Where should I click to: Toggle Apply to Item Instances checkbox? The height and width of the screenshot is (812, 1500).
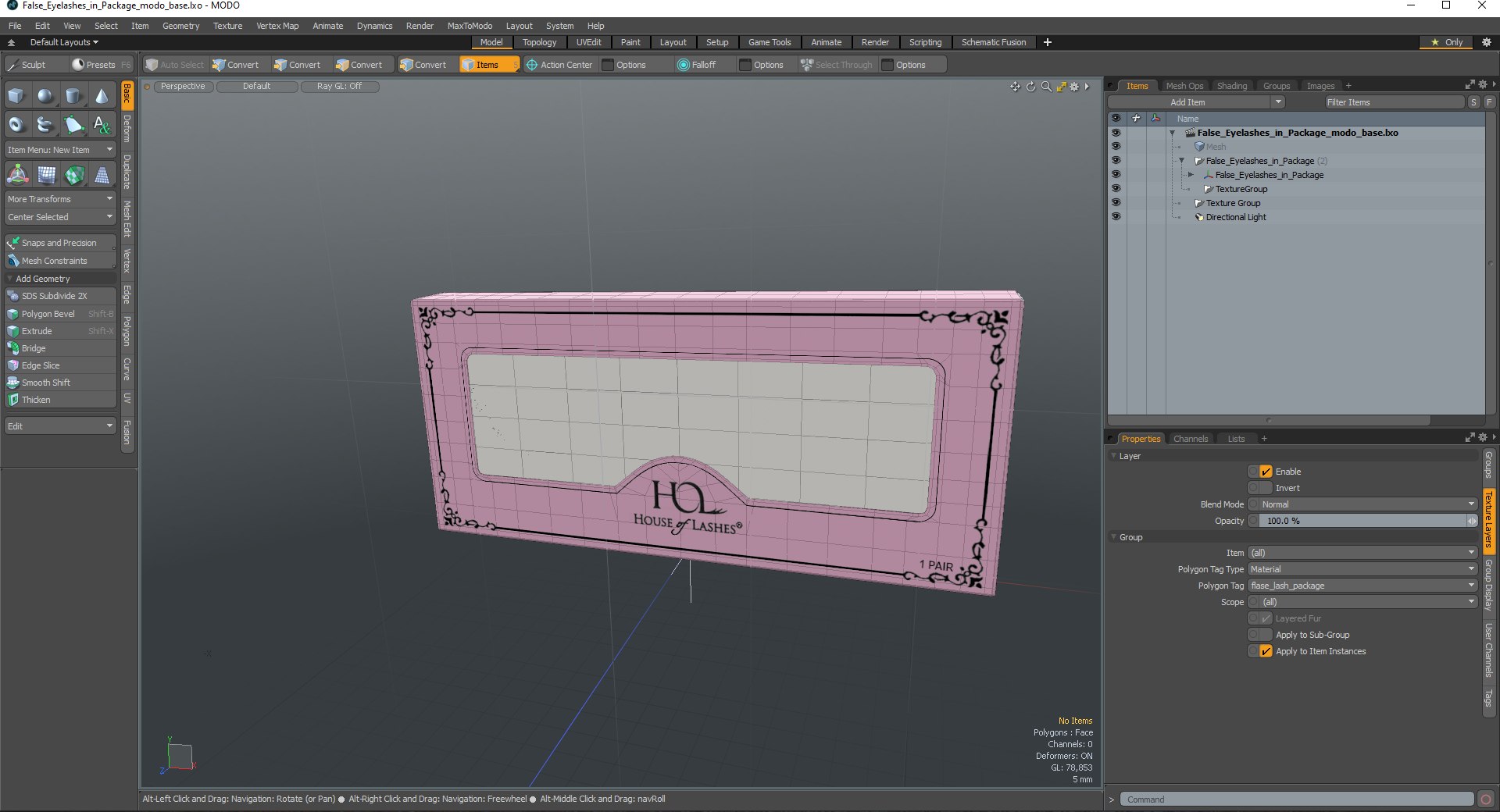(1266, 651)
